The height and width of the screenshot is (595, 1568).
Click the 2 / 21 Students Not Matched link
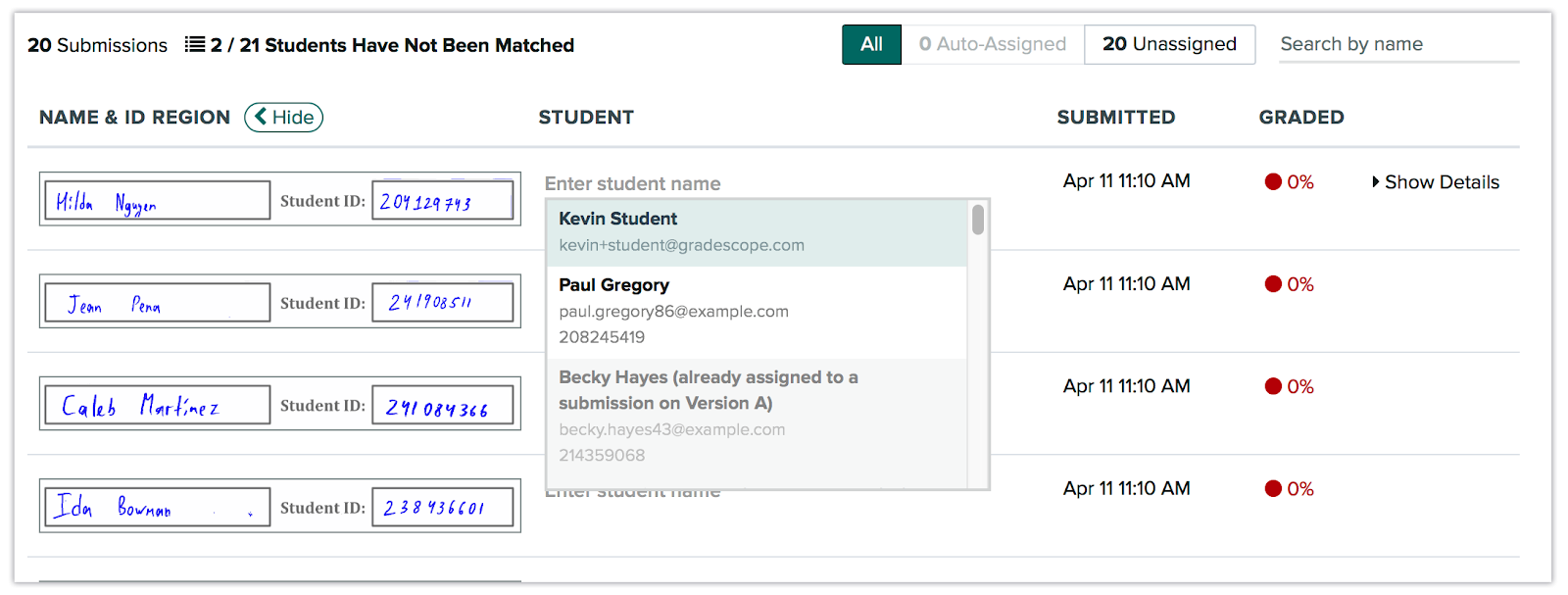392,45
